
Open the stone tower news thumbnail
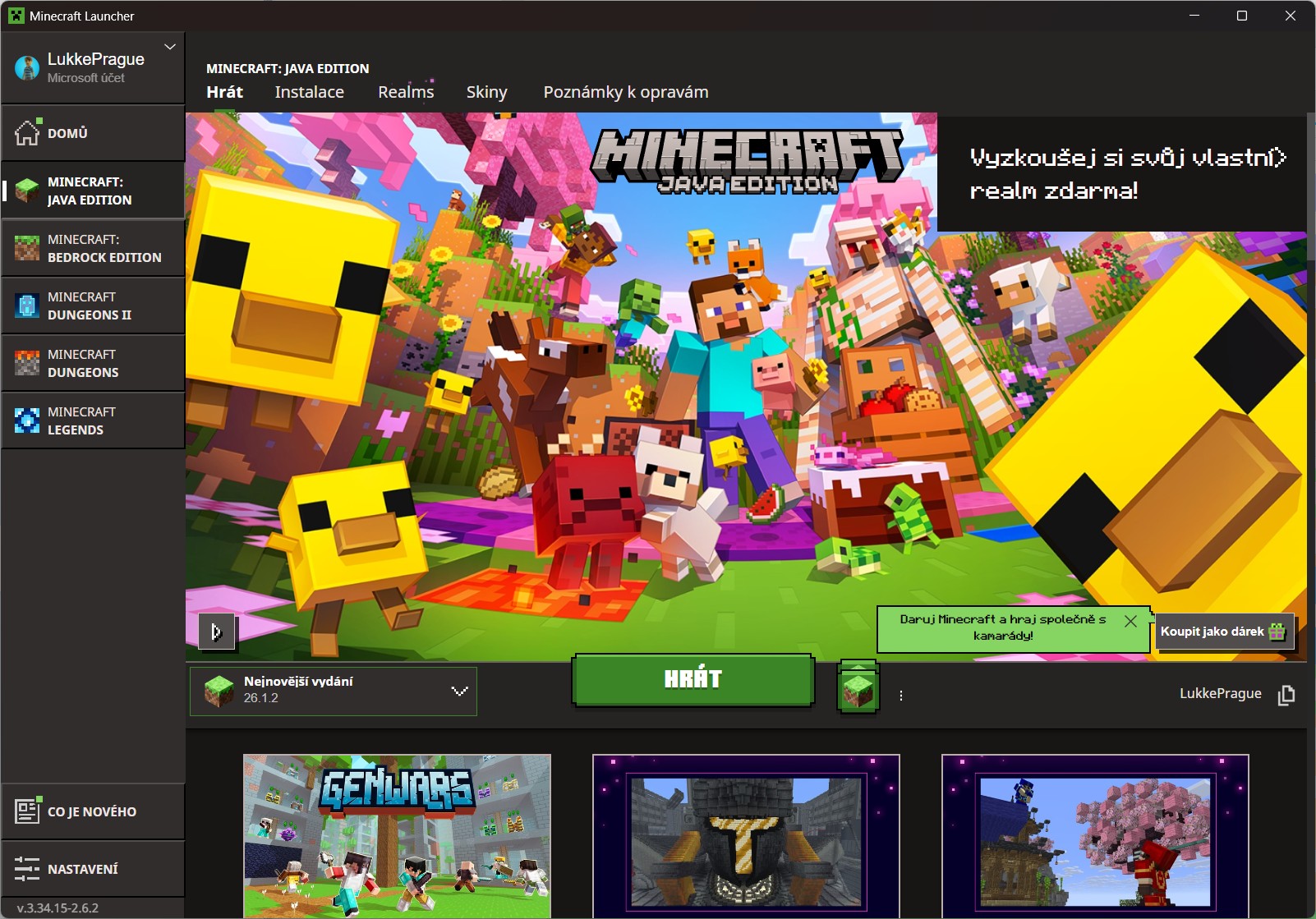coord(746,836)
